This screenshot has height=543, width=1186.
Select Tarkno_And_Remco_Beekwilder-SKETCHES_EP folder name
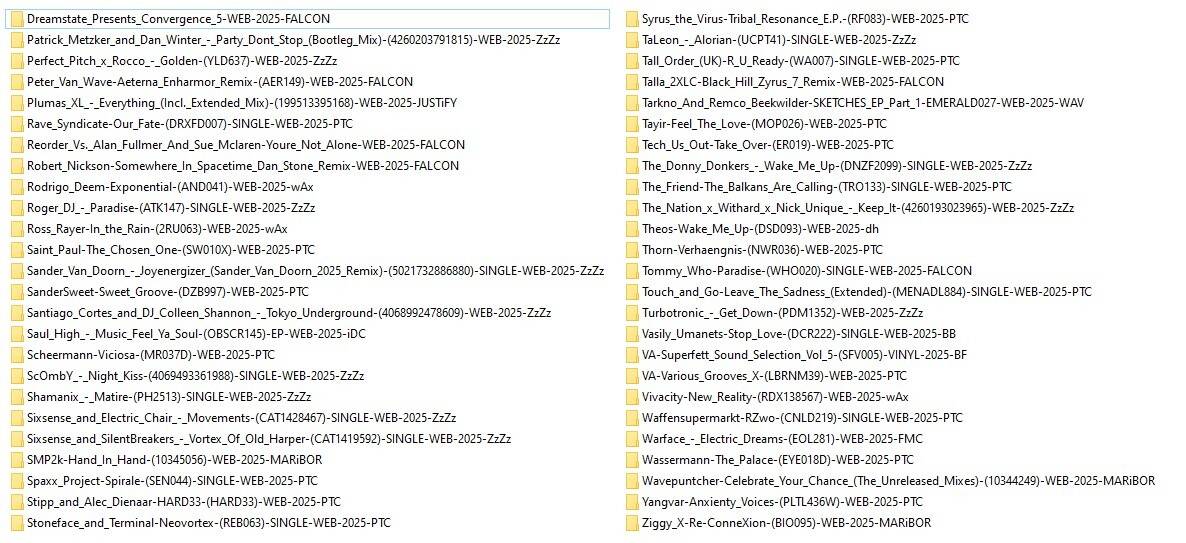point(864,103)
